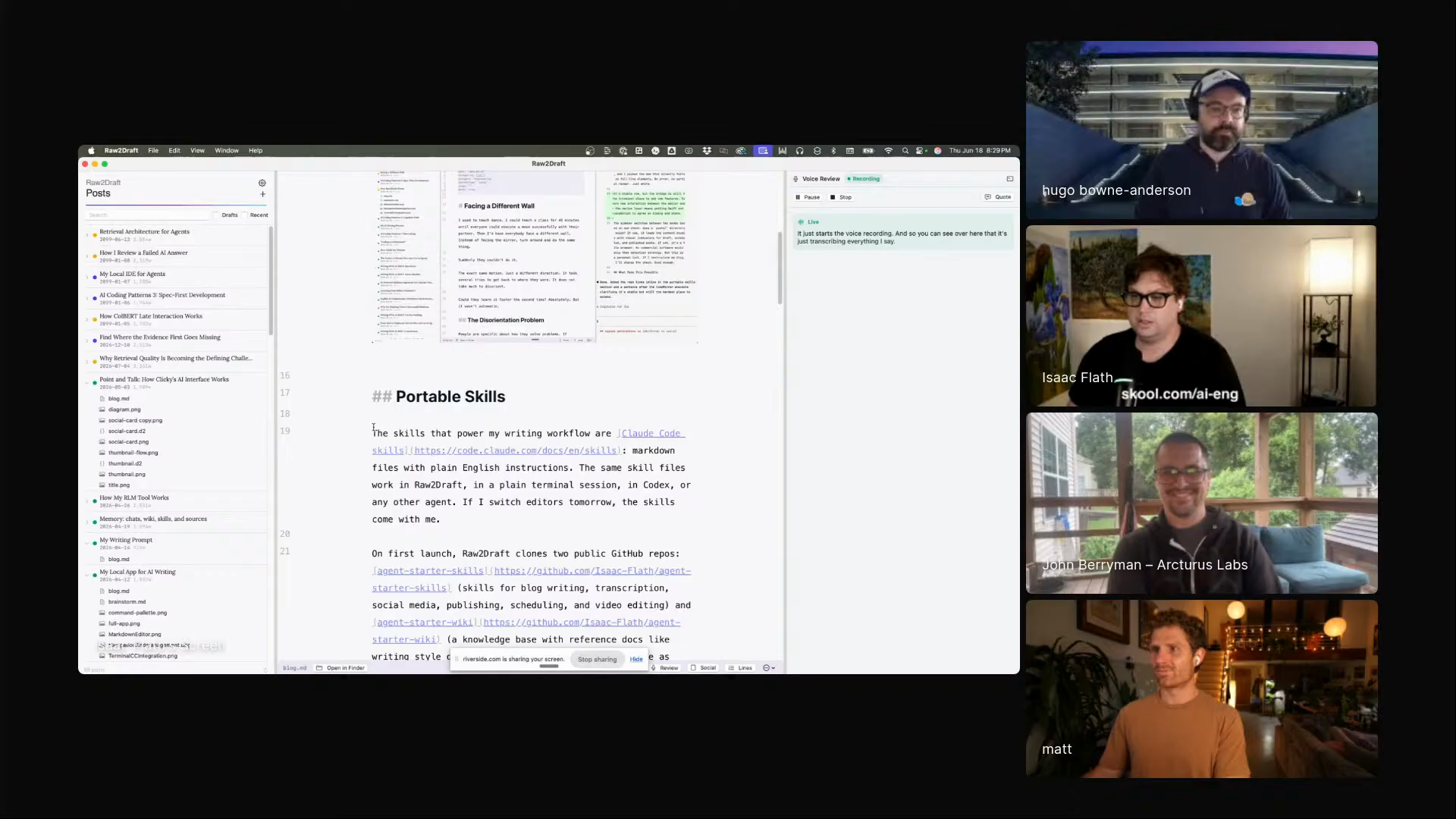Viewport: 1456px width, 819px height.
Task: Click the battery status icon
Action: [x=868, y=151]
